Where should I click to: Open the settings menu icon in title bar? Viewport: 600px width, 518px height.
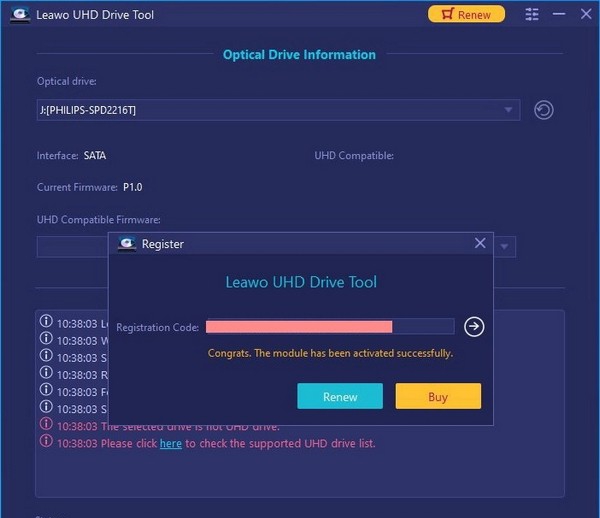tap(532, 14)
